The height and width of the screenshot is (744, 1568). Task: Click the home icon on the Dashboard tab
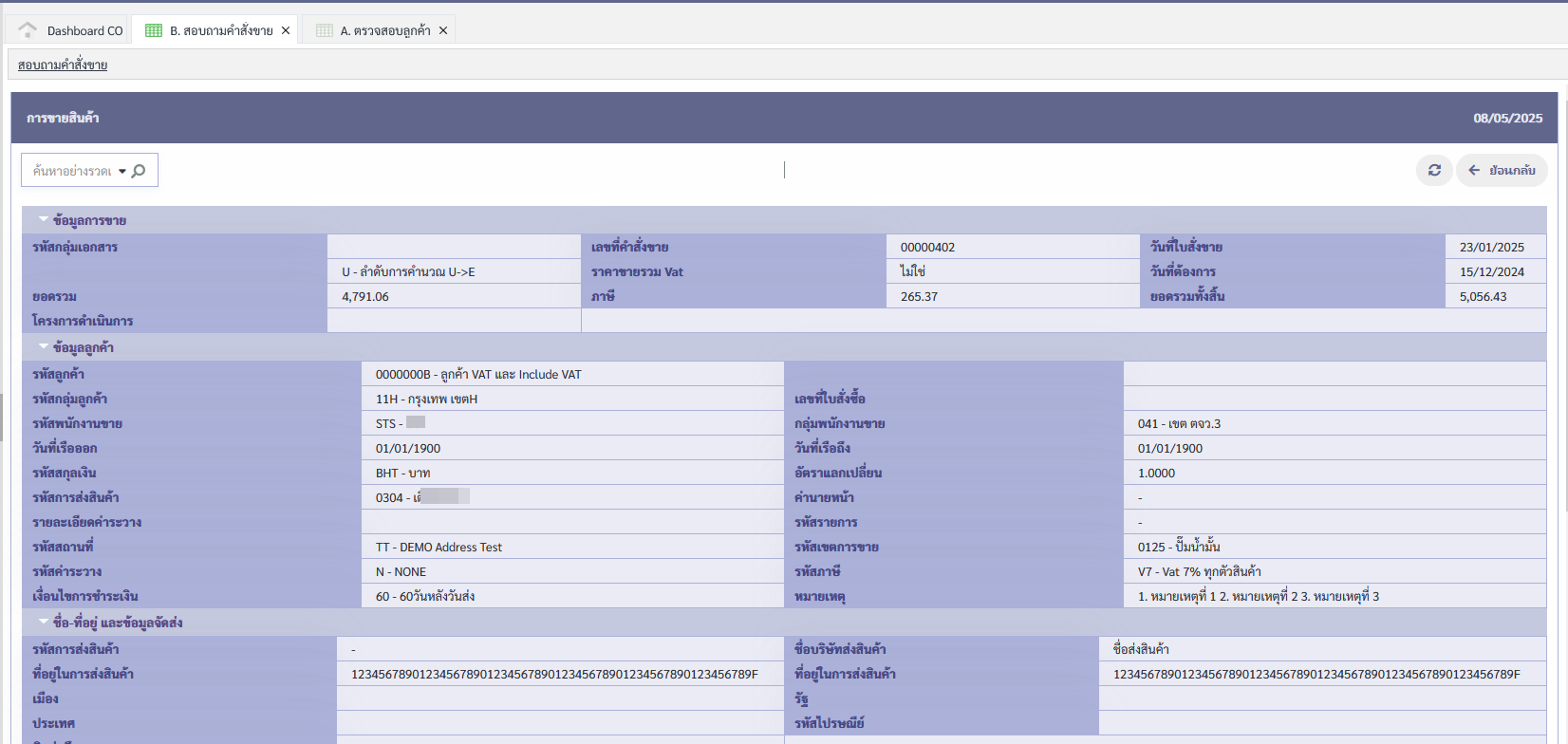(28, 29)
